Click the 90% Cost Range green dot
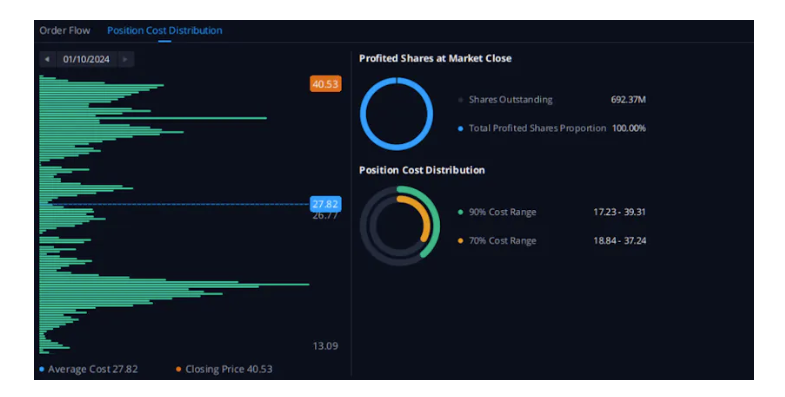Screen dimensions: 785x397 (461, 212)
